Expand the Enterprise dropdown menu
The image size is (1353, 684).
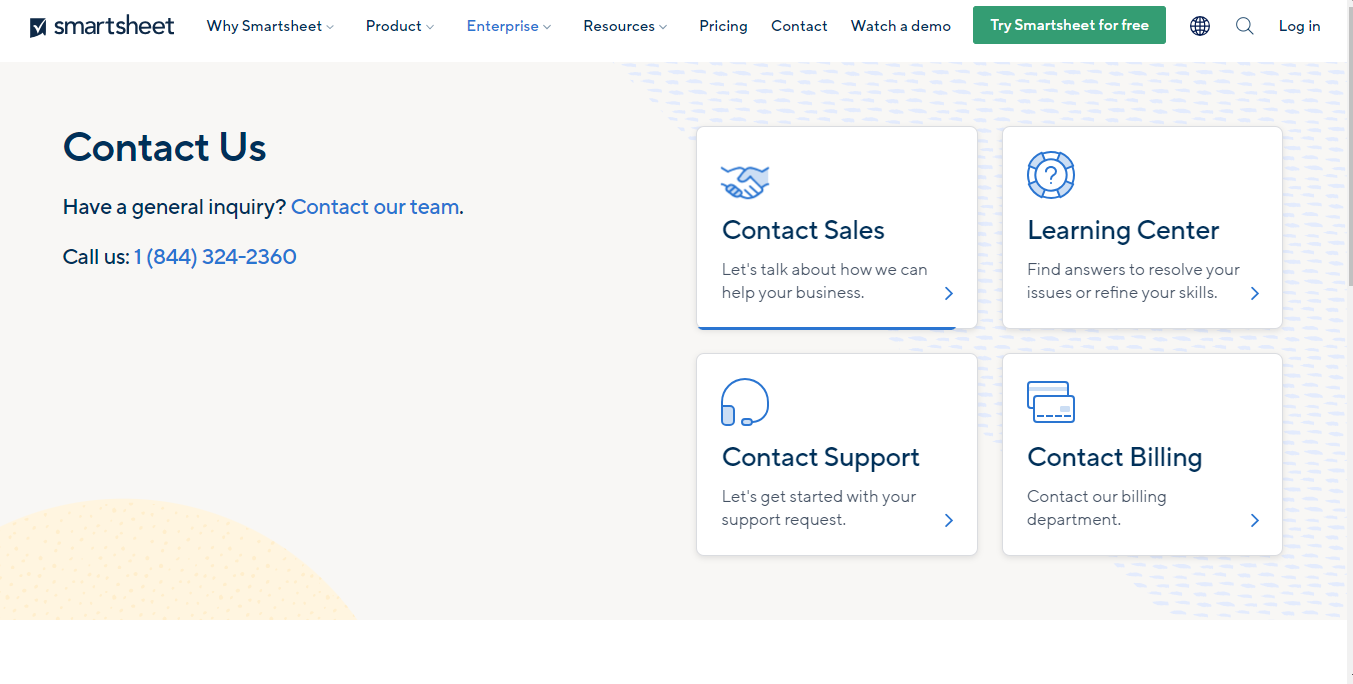pos(509,26)
